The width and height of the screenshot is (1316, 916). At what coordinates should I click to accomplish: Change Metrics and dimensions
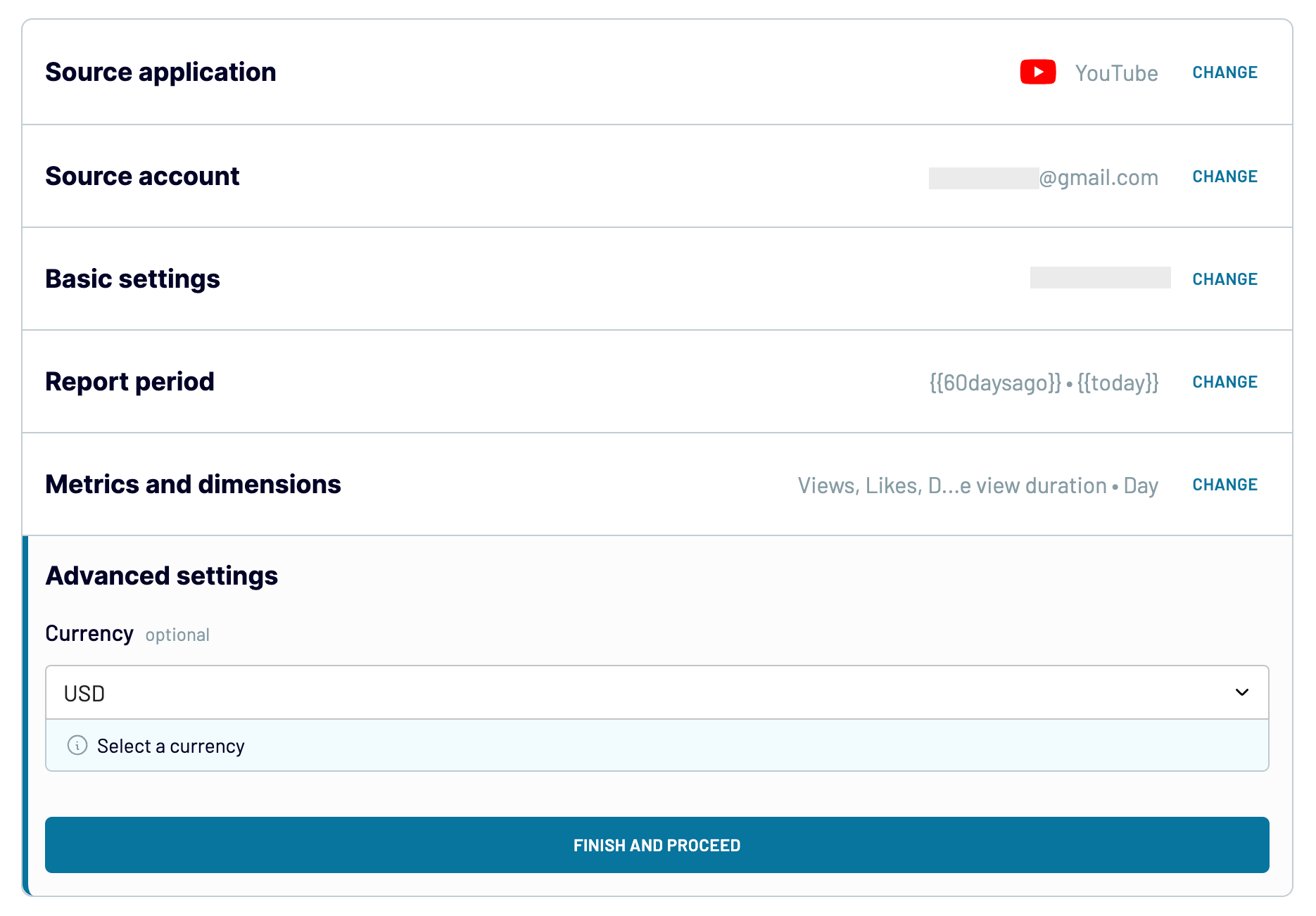[x=1225, y=485]
